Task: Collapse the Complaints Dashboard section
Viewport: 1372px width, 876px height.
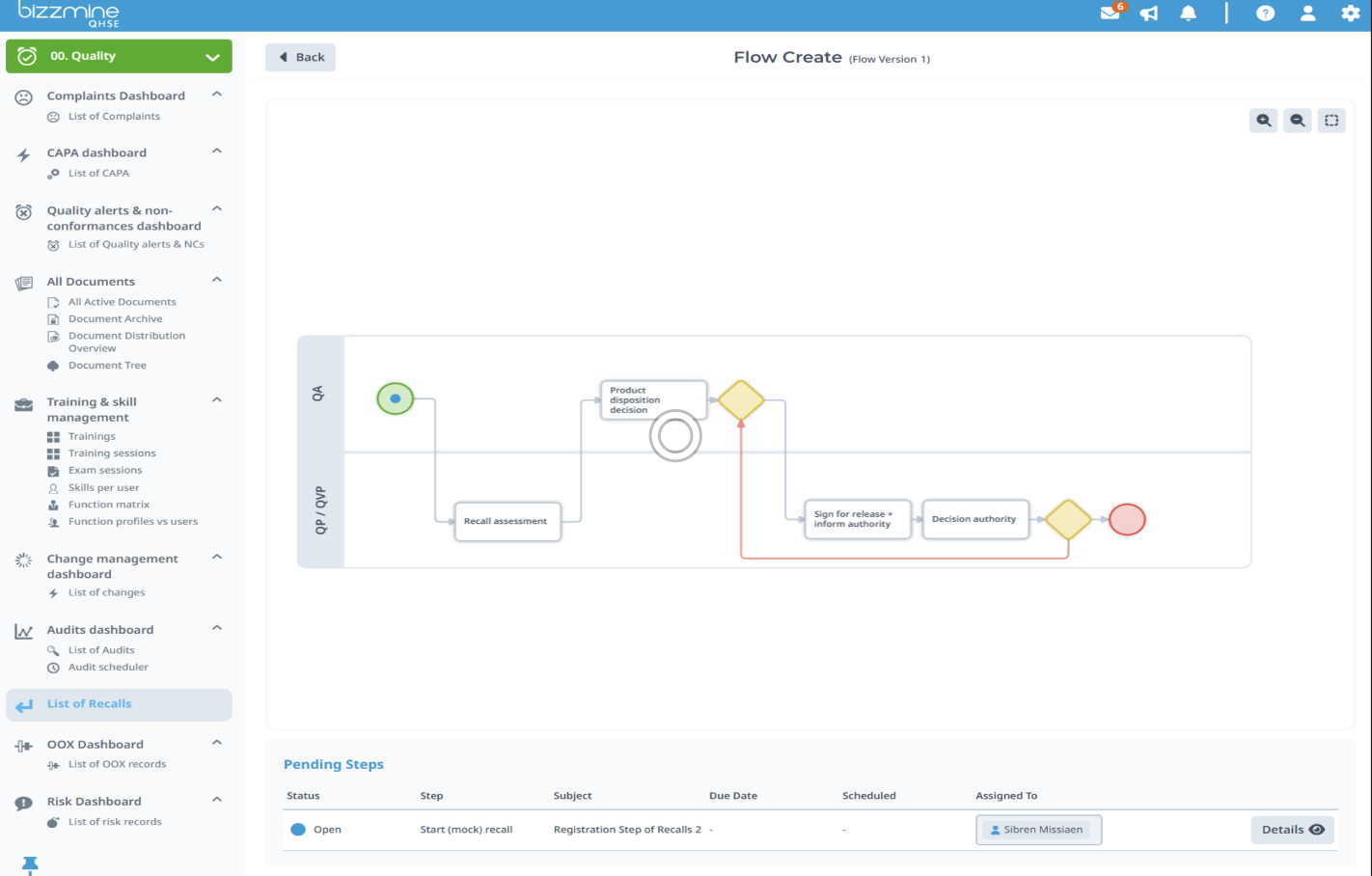Action: [x=217, y=95]
